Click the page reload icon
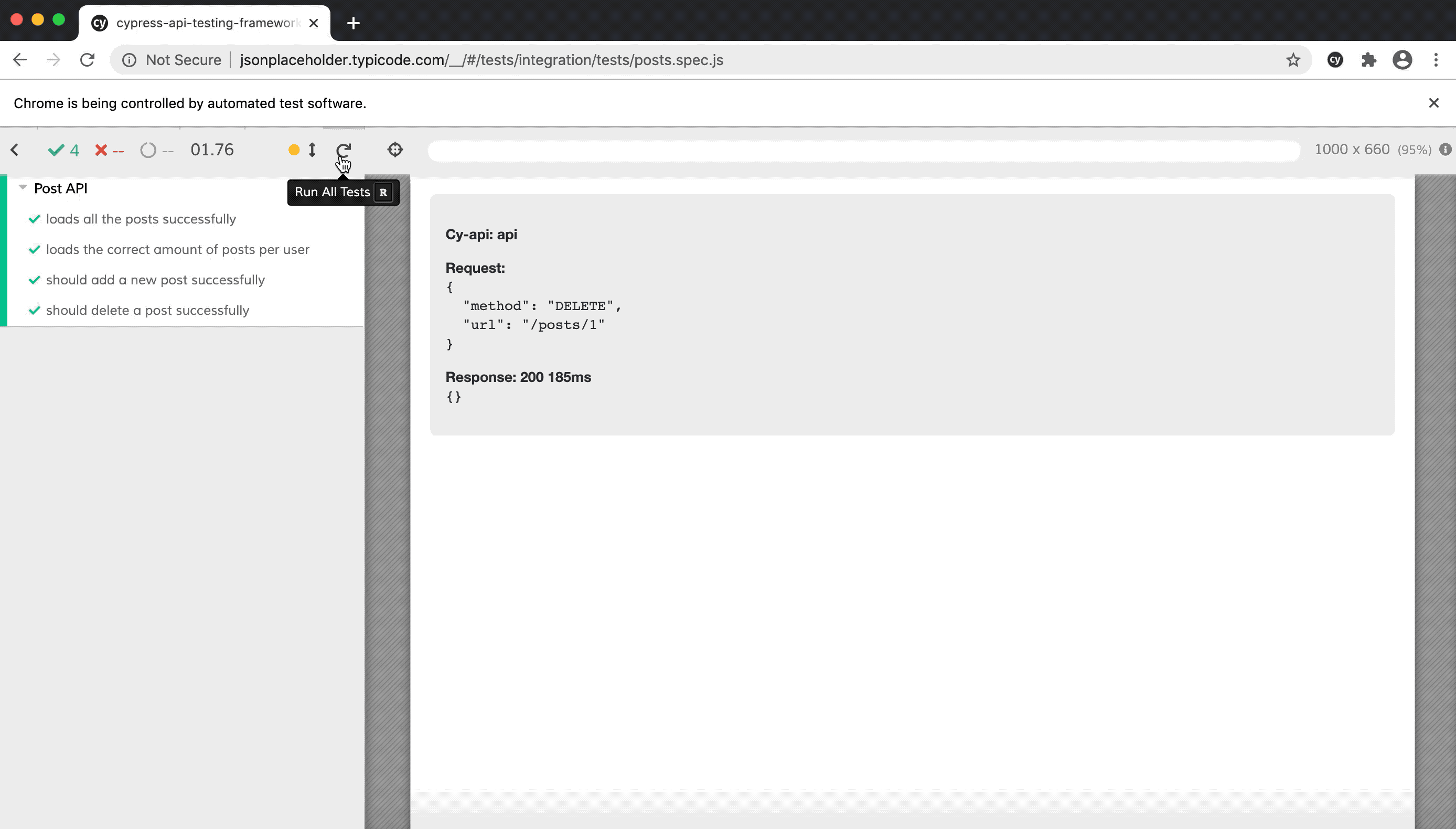The height and width of the screenshot is (829, 1456). click(87, 60)
